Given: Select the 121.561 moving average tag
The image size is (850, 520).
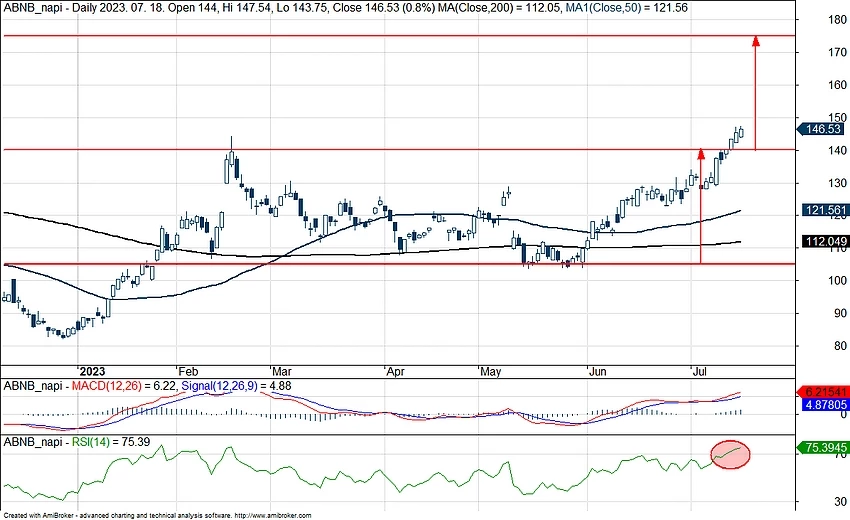Looking at the screenshot, I should [824, 211].
